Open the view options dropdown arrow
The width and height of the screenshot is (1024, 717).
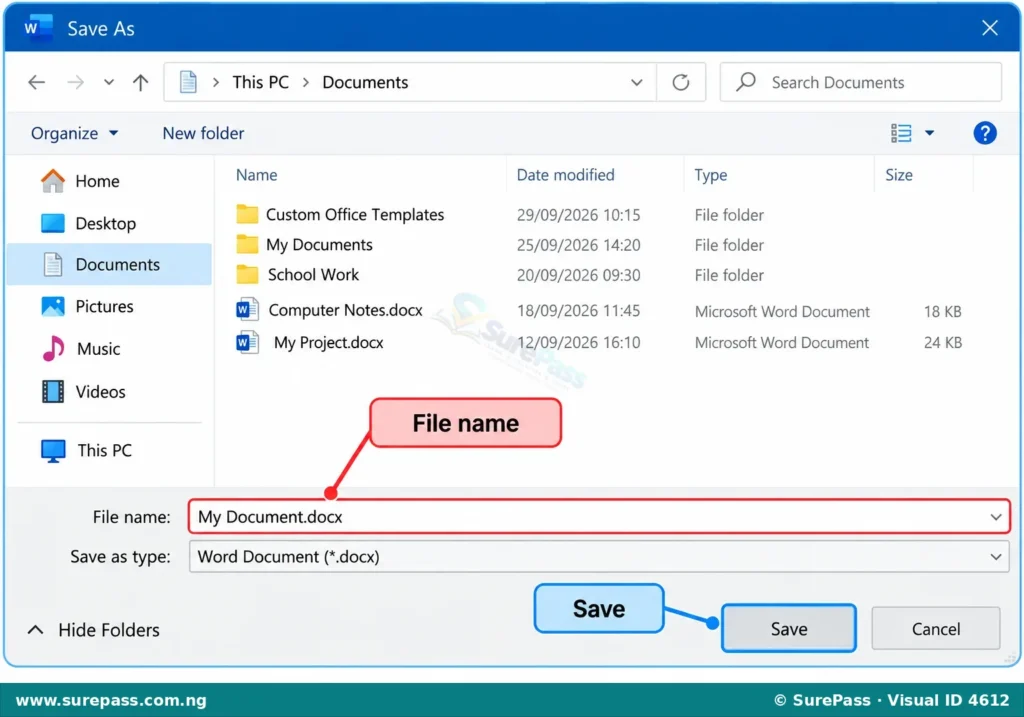pos(929,133)
